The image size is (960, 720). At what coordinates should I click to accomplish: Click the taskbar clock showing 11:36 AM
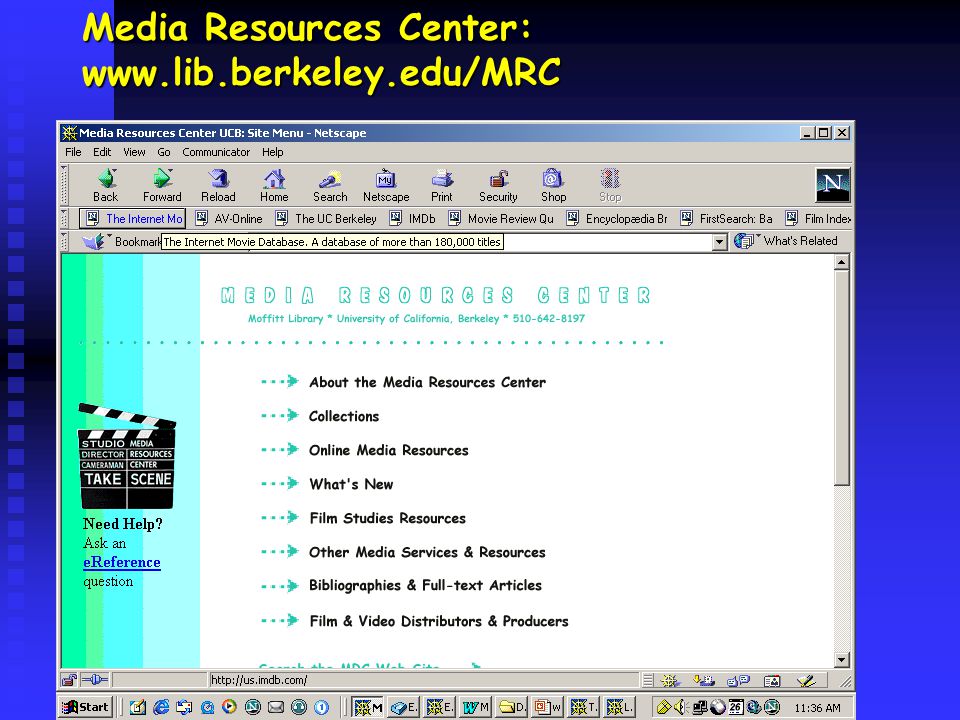(817, 708)
